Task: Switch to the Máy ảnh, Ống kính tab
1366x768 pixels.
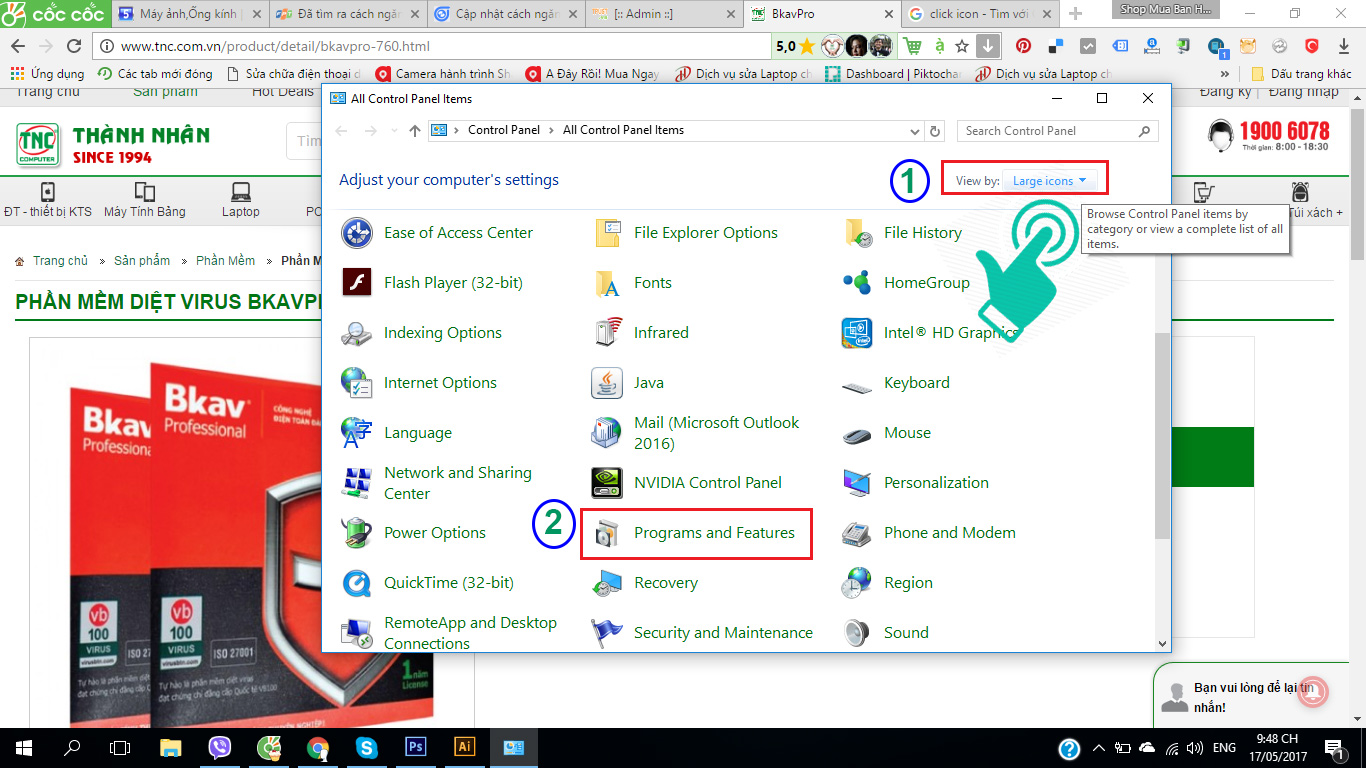Action: click(190, 14)
